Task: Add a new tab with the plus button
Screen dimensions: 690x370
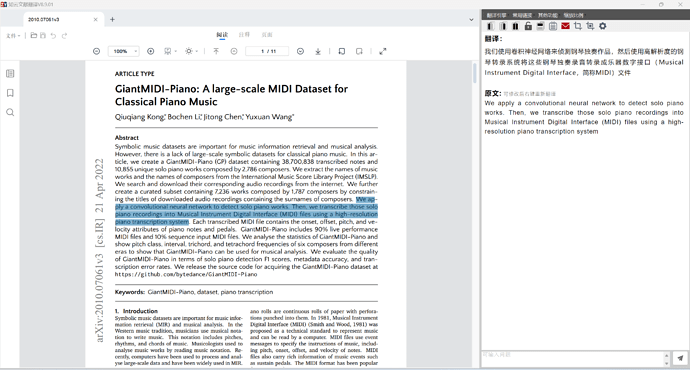Action: tap(112, 19)
